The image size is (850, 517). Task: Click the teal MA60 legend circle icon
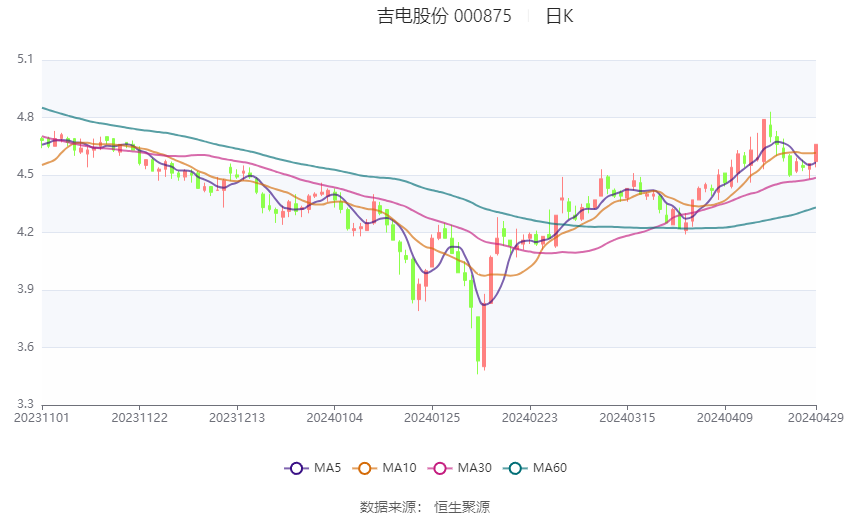tap(515, 468)
